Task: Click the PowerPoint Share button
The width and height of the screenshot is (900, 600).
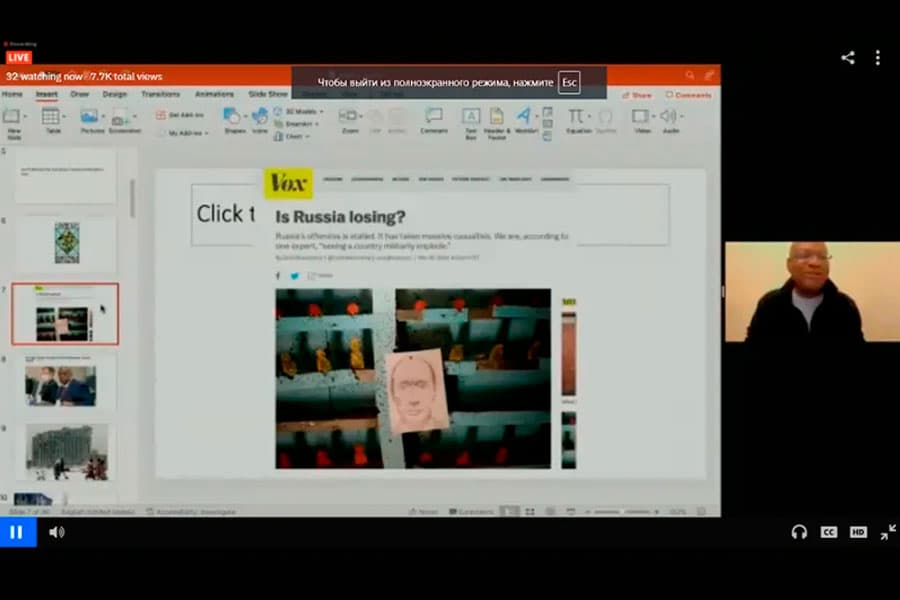Action: tap(637, 95)
